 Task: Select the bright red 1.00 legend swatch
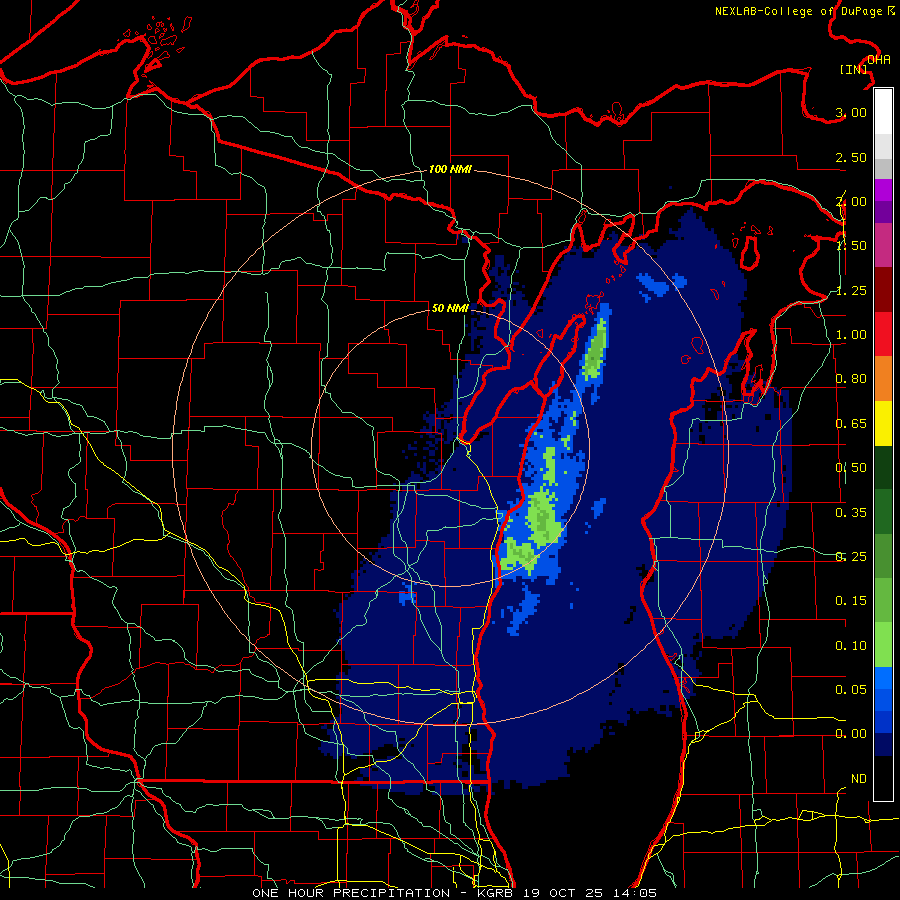coord(883,334)
